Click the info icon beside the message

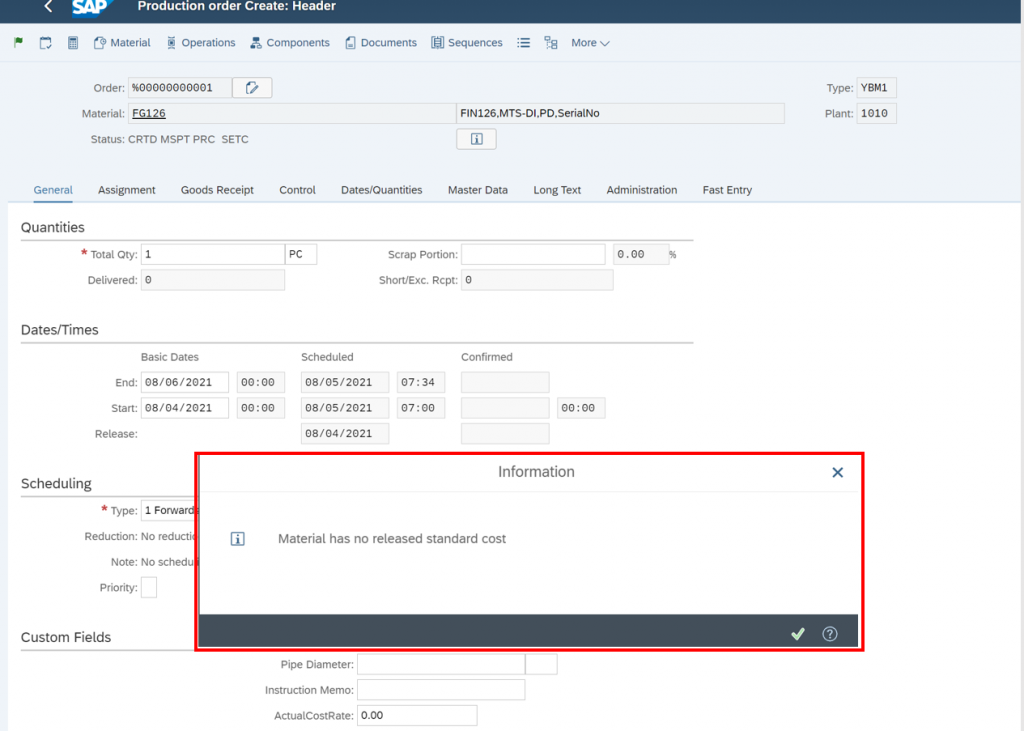[x=238, y=539]
